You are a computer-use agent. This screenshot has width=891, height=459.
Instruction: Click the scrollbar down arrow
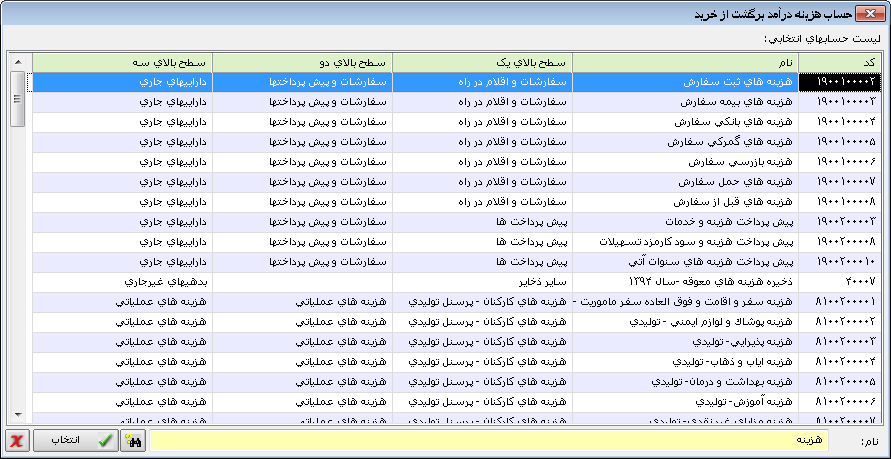[x=18, y=415]
